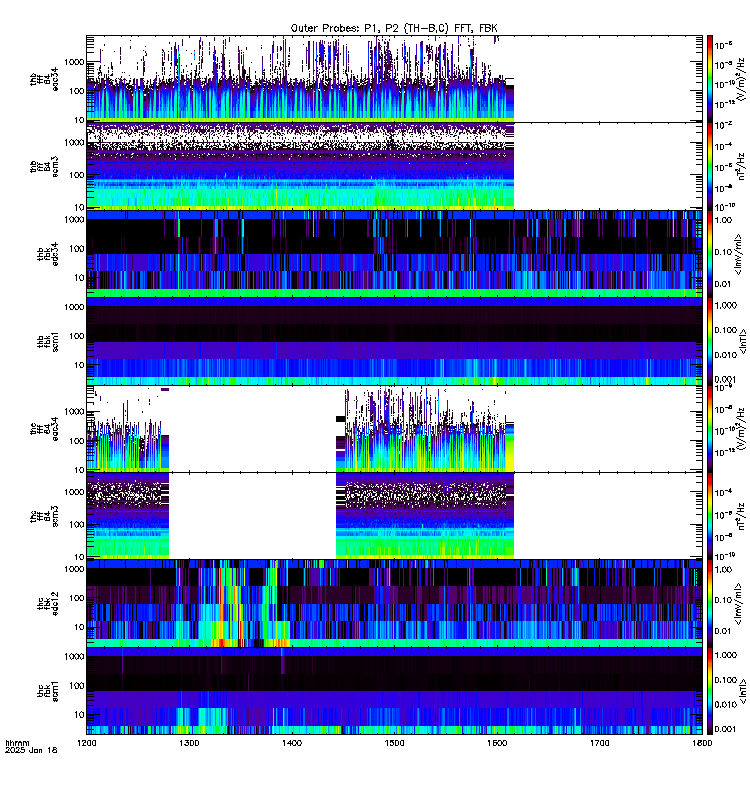Select the 'thb fff 64 scm3' panel label

tap(44, 167)
